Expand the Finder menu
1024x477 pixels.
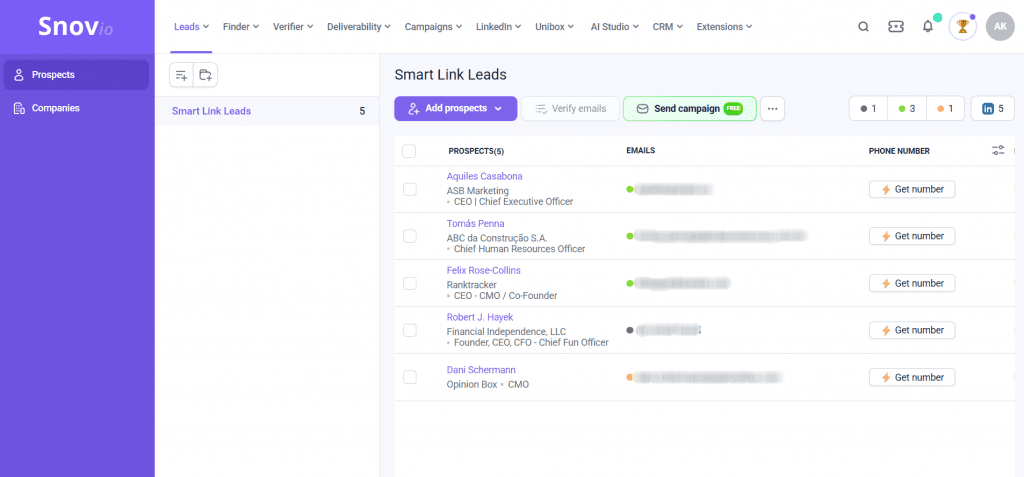(x=241, y=27)
